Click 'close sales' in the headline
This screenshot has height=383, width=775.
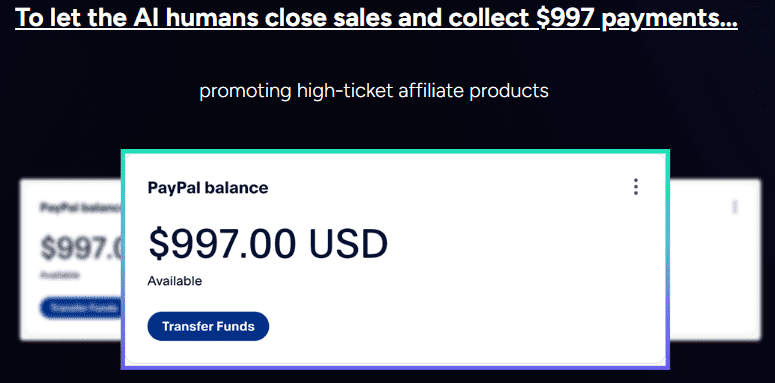(331, 17)
